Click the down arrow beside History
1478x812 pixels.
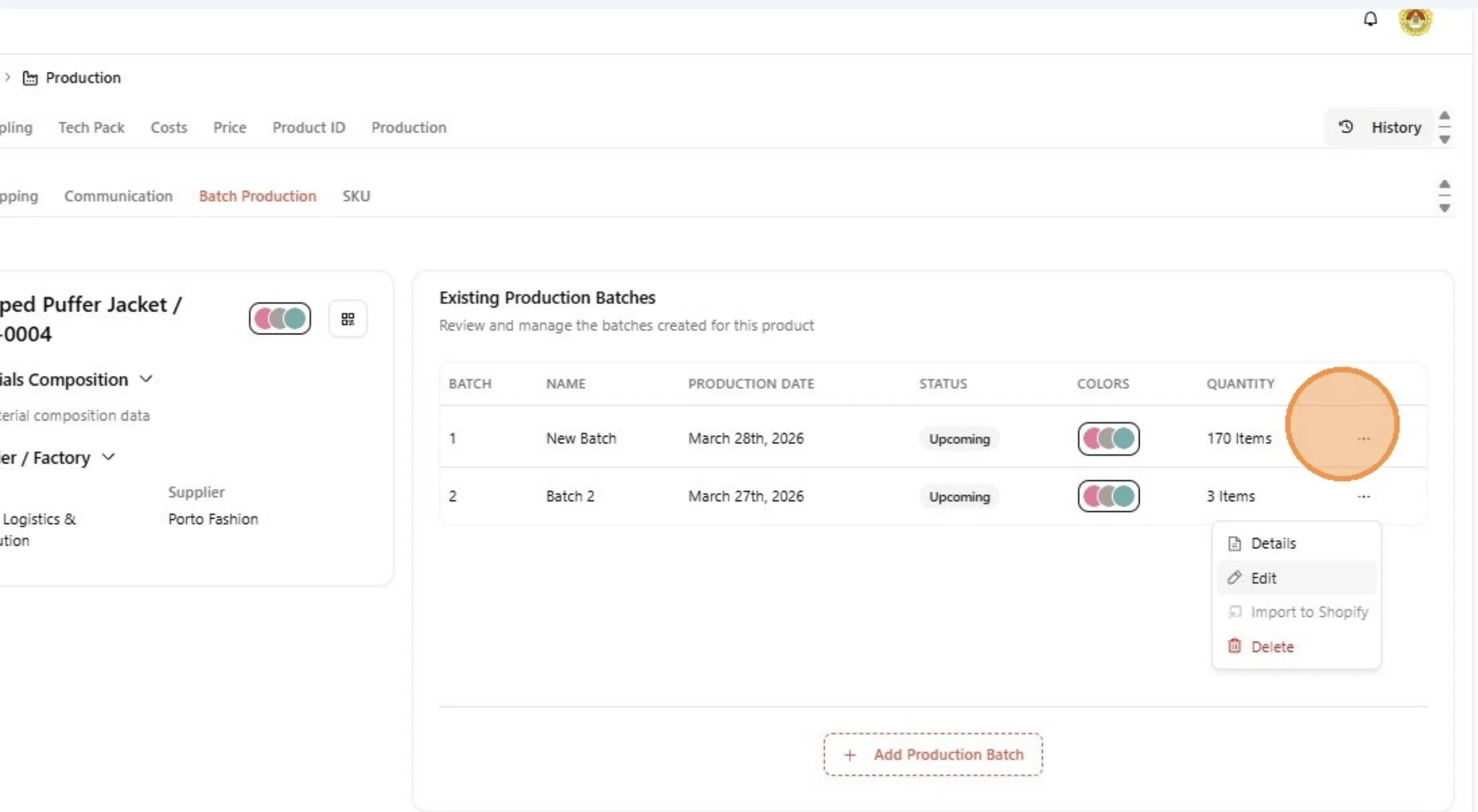pos(1444,140)
